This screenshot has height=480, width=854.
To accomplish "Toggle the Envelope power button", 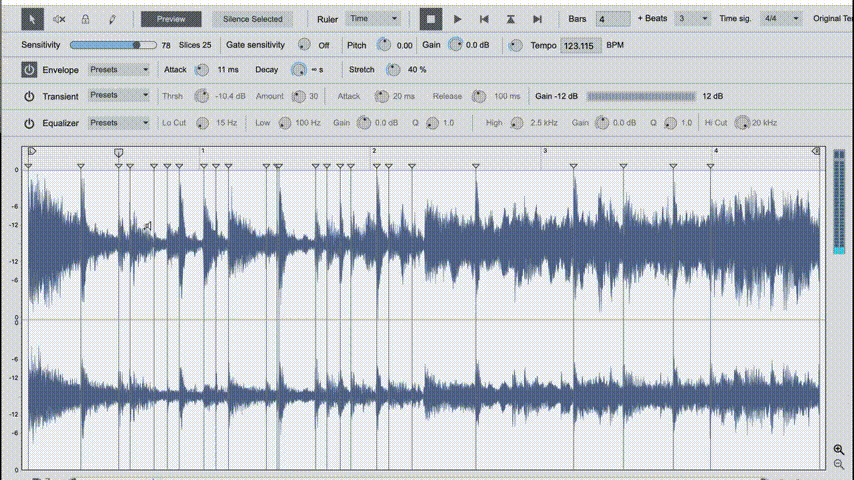I will (29, 70).
